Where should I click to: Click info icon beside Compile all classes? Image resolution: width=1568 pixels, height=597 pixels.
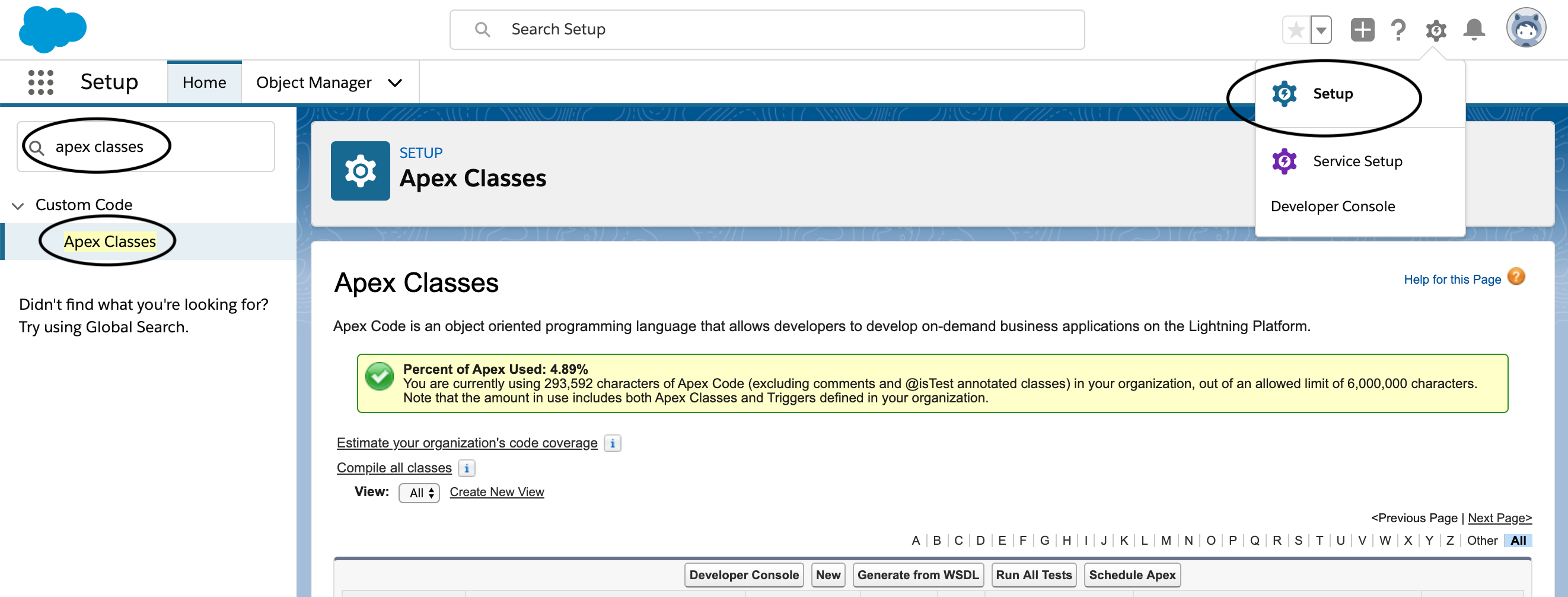point(466,468)
